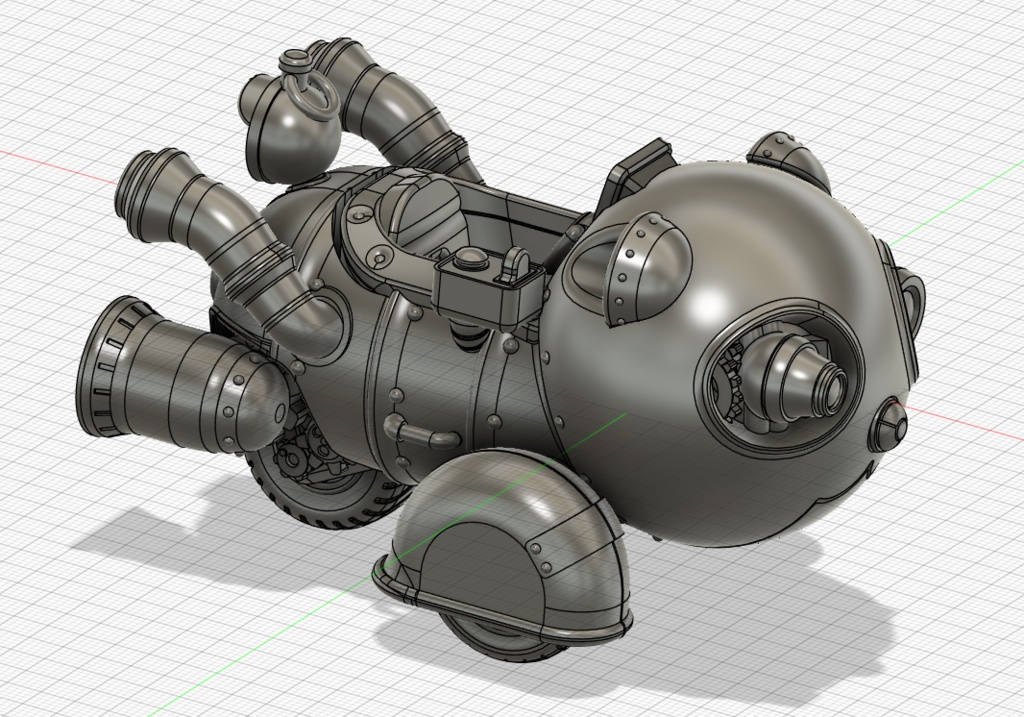This screenshot has width=1024, height=717.
Task: Click the small round port on the sphere
Action: tap(888, 425)
